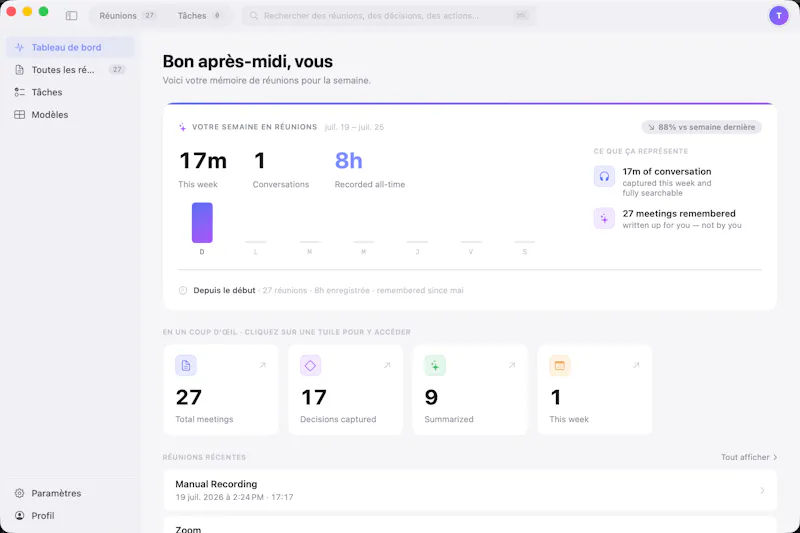
Task: Switch to the Réunions tab
Action: point(127,16)
